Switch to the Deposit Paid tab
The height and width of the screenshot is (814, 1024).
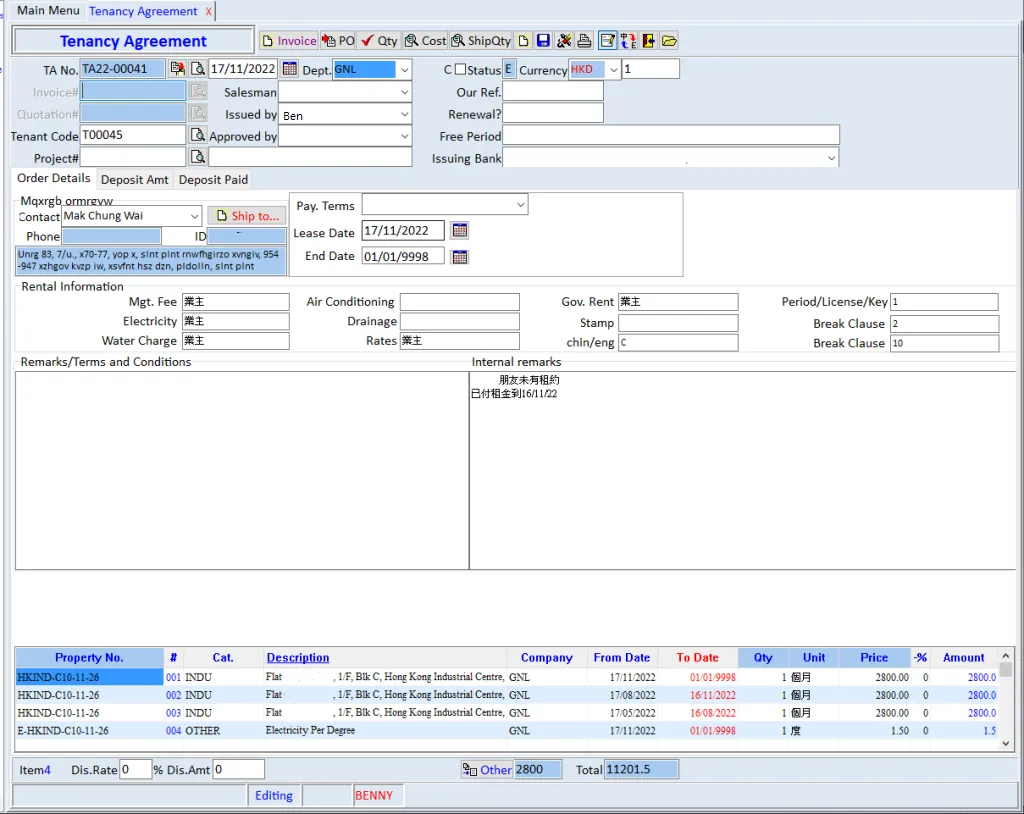[213, 180]
